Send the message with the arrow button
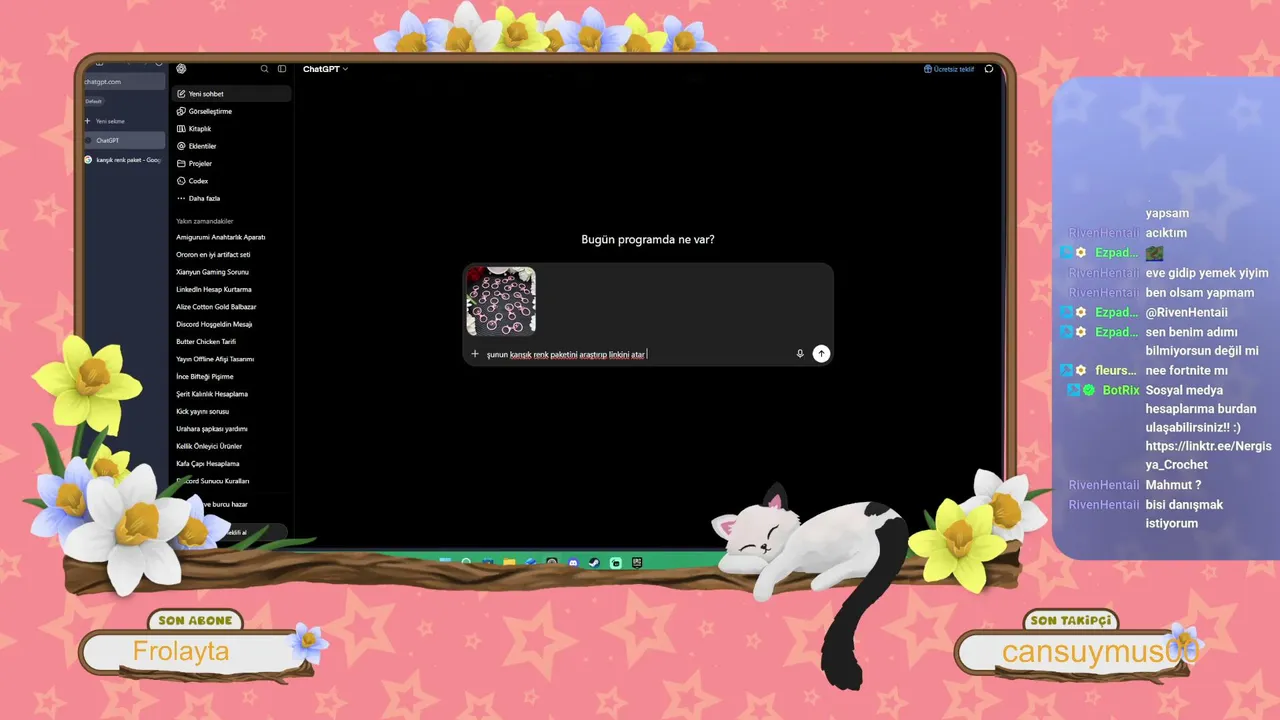This screenshot has width=1280, height=720. [x=821, y=353]
